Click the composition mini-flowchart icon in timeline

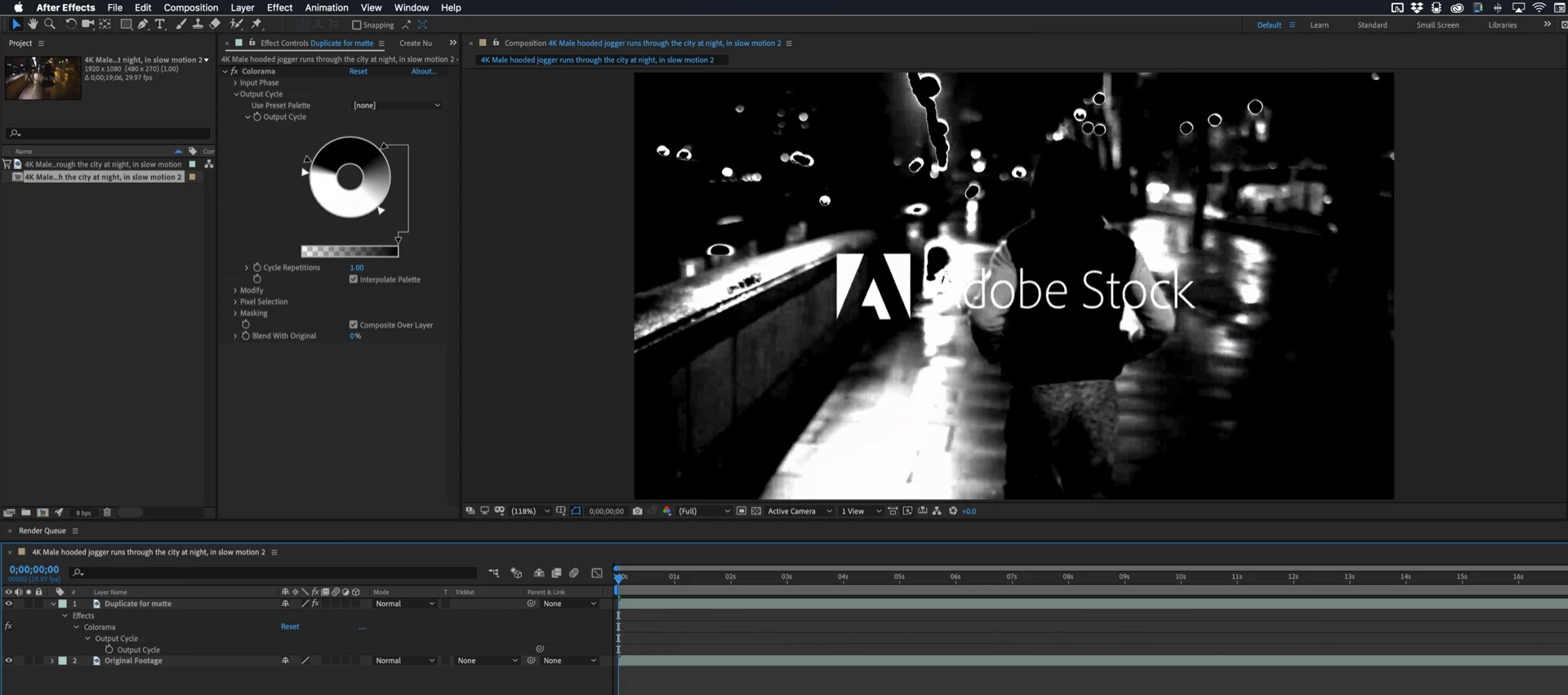point(493,573)
